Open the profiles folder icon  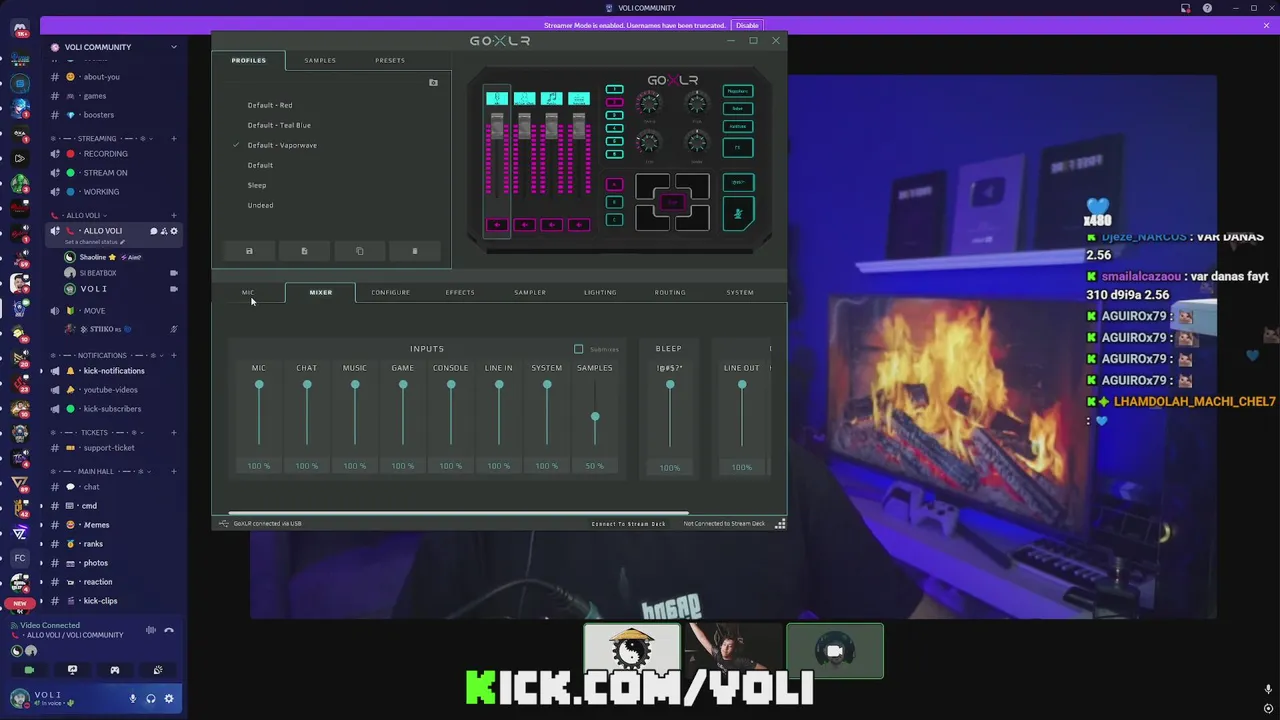[x=433, y=83]
